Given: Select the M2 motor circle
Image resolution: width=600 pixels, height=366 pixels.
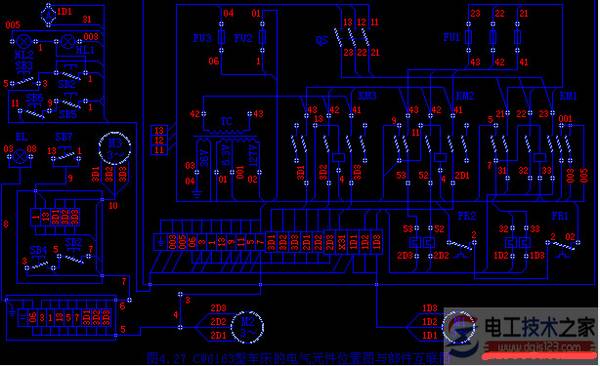Looking at the screenshot, I should (247, 326).
